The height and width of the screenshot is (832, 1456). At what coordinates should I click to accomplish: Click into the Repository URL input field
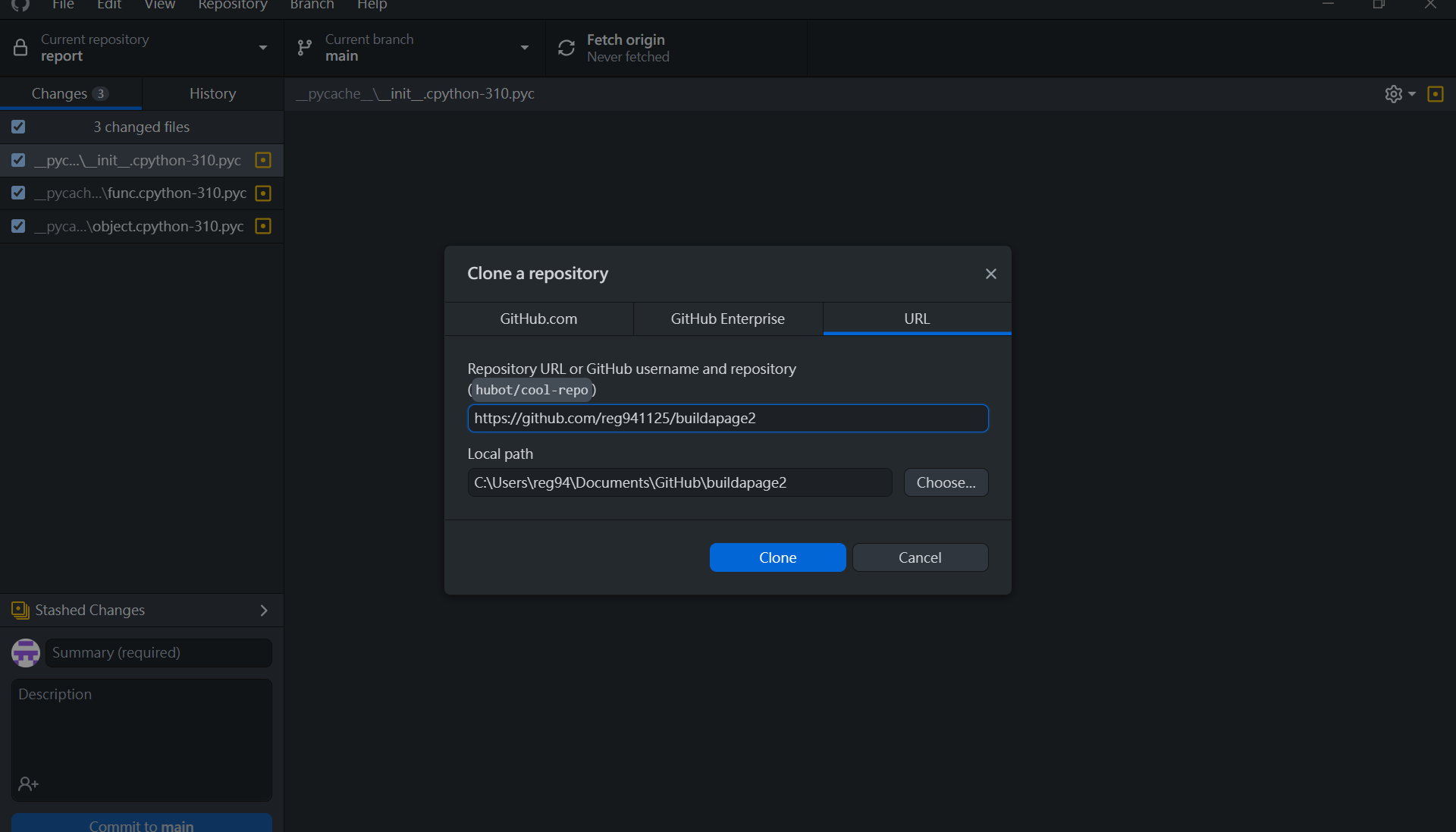point(727,418)
